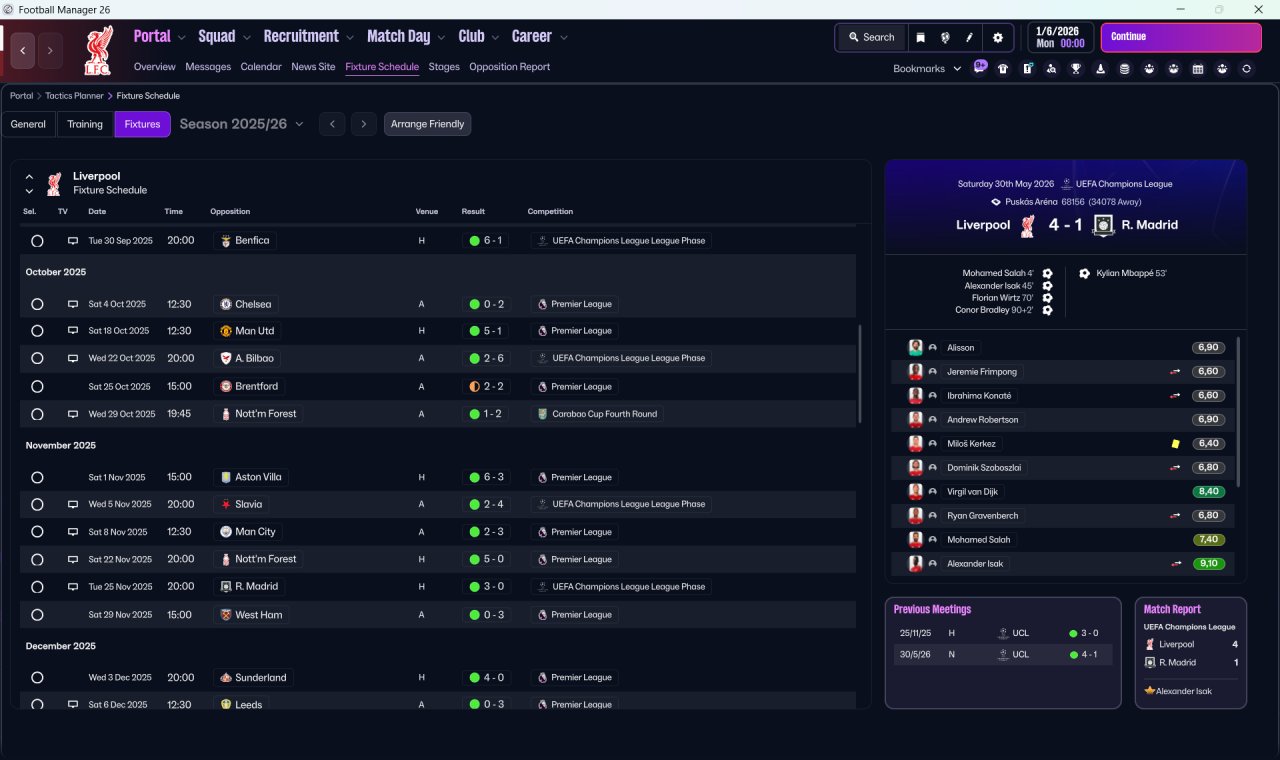This screenshot has height=760, width=1280.
Task: Select the Man City fixture radio button
Action: click(x=37, y=532)
